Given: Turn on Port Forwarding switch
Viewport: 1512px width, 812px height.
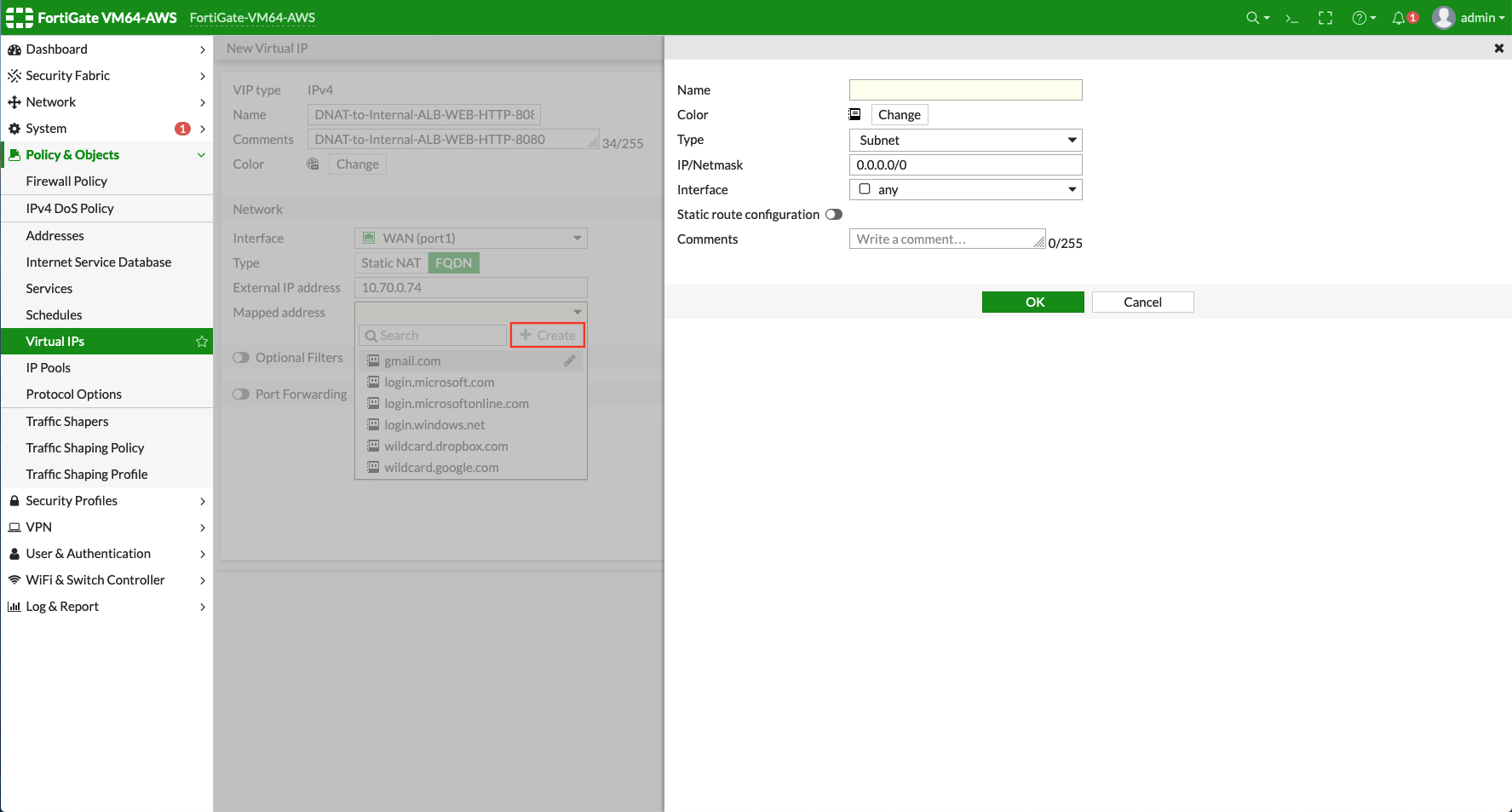Looking at the screenshot, I should click(x=241, y=394).
